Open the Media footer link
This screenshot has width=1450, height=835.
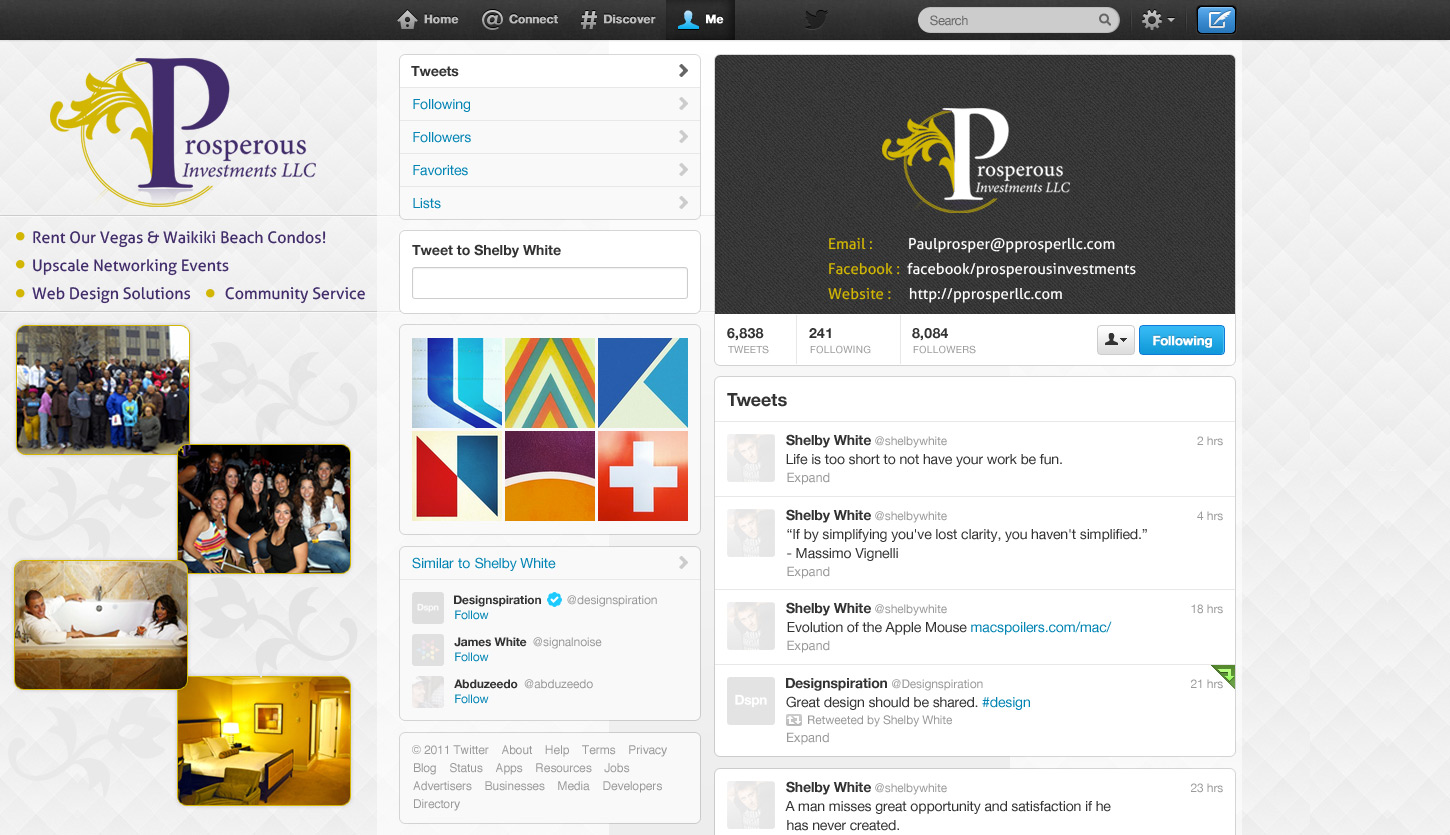[x=573, y=786]
